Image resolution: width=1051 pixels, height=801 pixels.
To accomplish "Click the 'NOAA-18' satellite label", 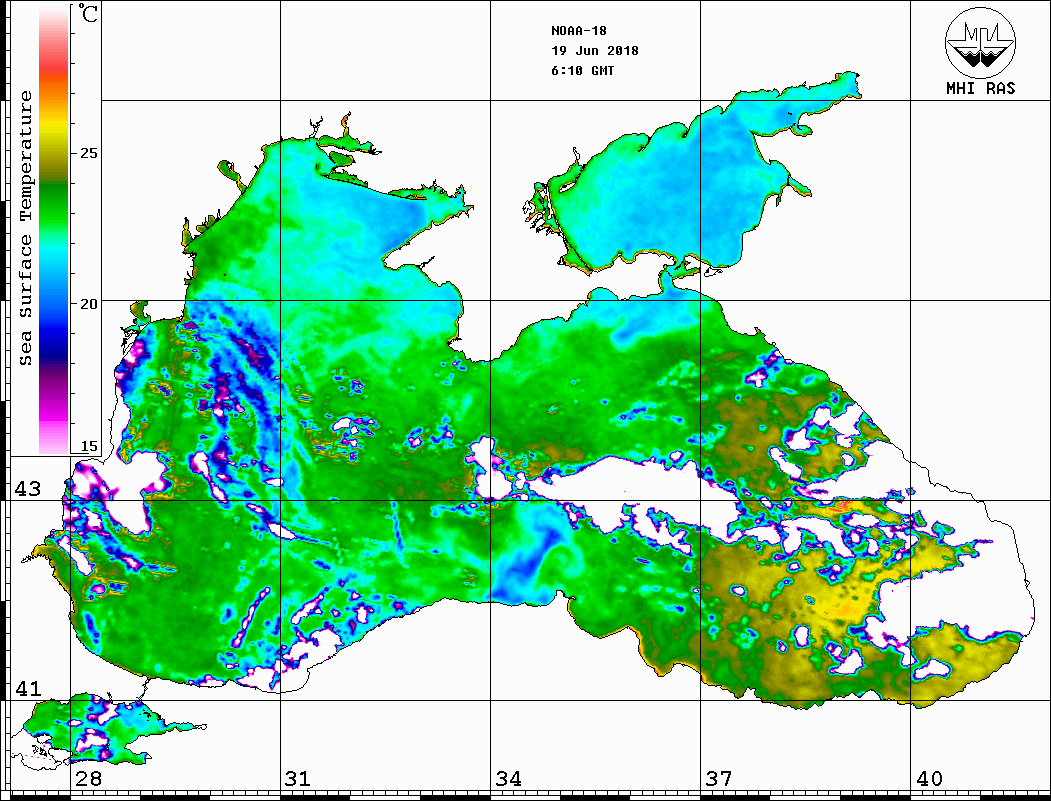I will 579,31.
